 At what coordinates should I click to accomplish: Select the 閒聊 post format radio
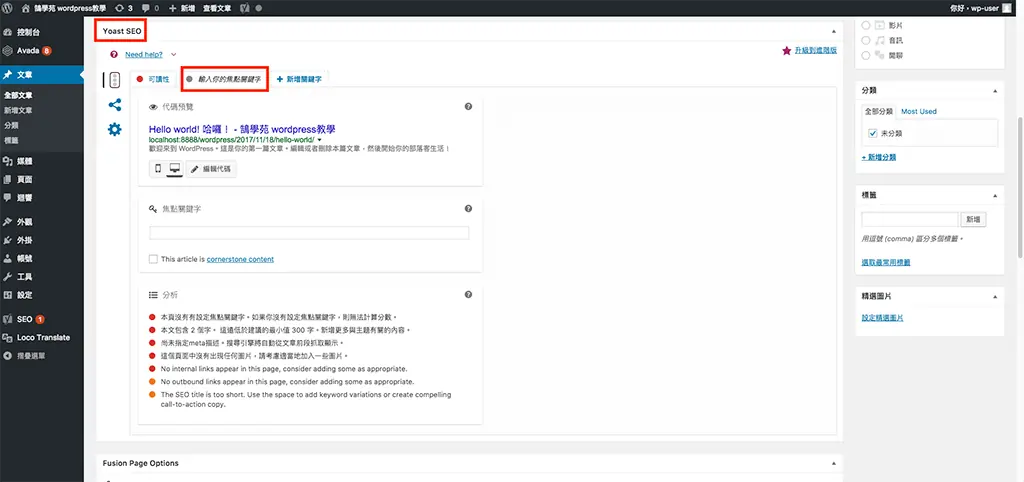point(866,56)
